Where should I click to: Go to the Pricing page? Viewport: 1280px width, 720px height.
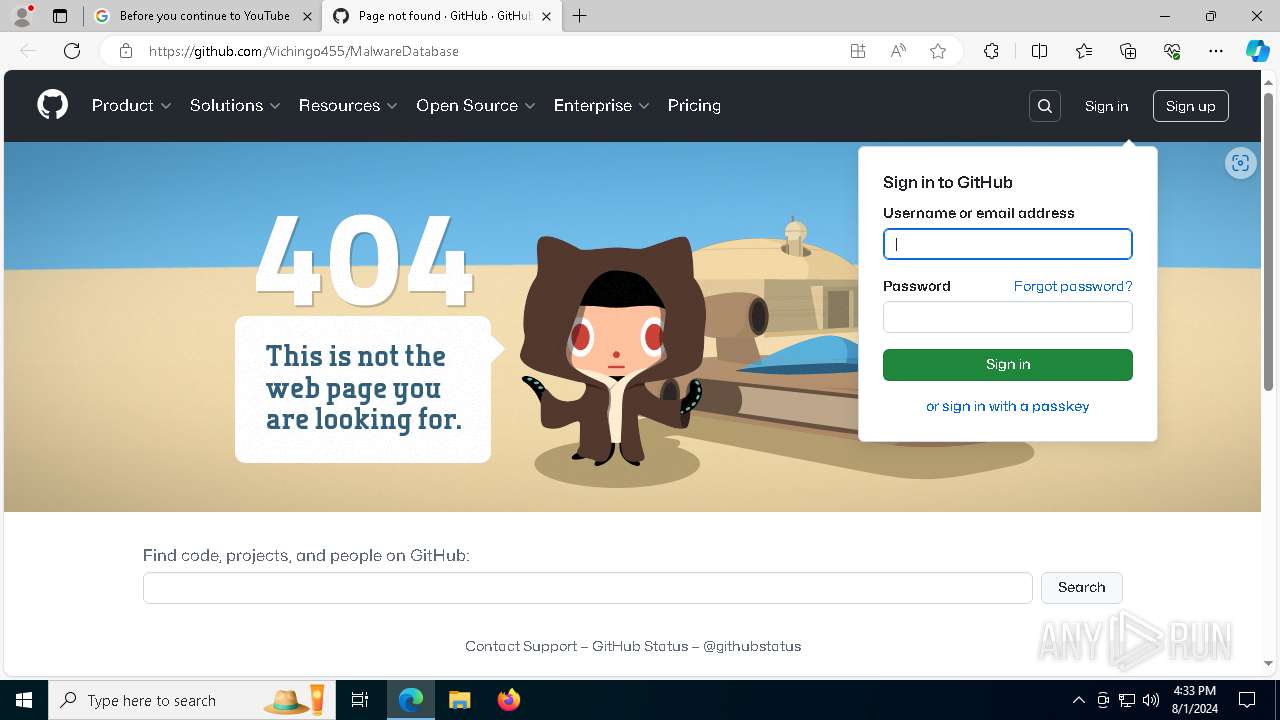[x=694, y=105]
